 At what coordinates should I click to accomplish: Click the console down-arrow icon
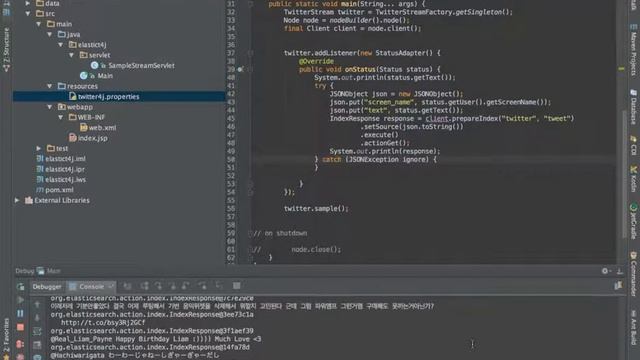click(x=37, y=318)
